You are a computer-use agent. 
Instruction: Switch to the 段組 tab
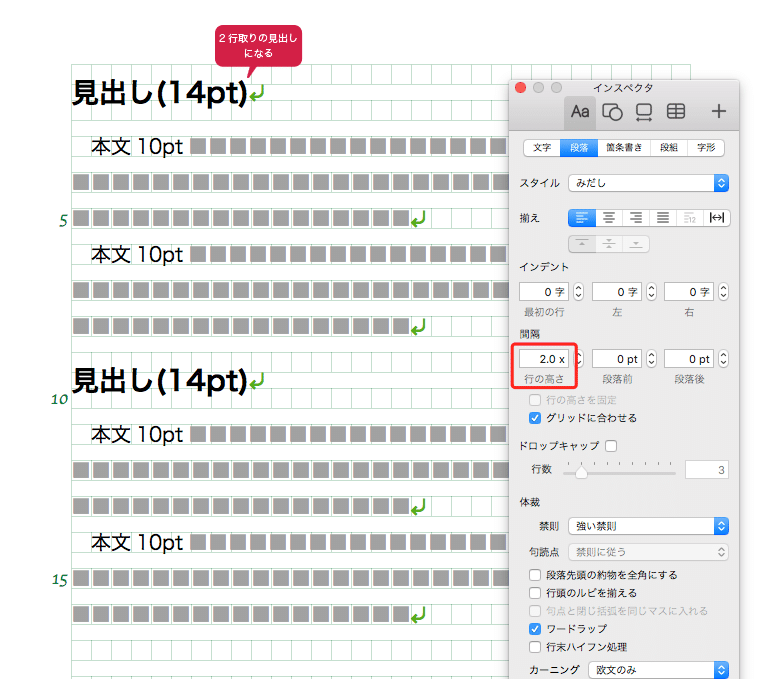click(x=669, y=148)
